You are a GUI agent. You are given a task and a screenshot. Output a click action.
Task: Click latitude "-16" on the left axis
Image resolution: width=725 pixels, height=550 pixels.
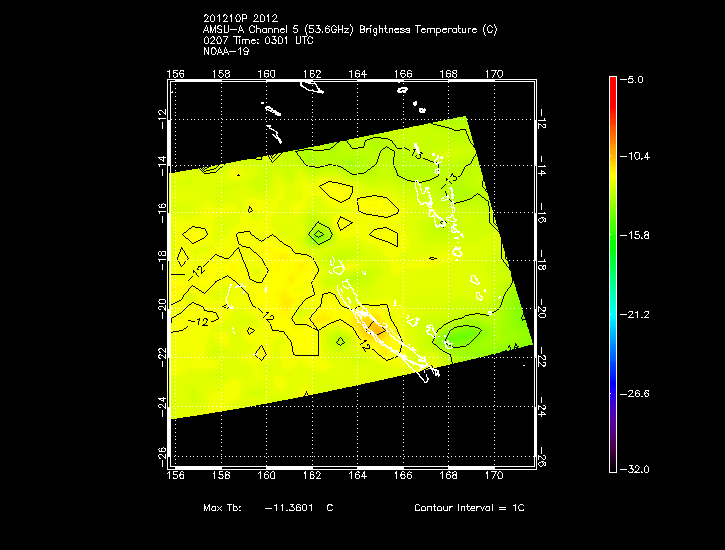point(162,213)
